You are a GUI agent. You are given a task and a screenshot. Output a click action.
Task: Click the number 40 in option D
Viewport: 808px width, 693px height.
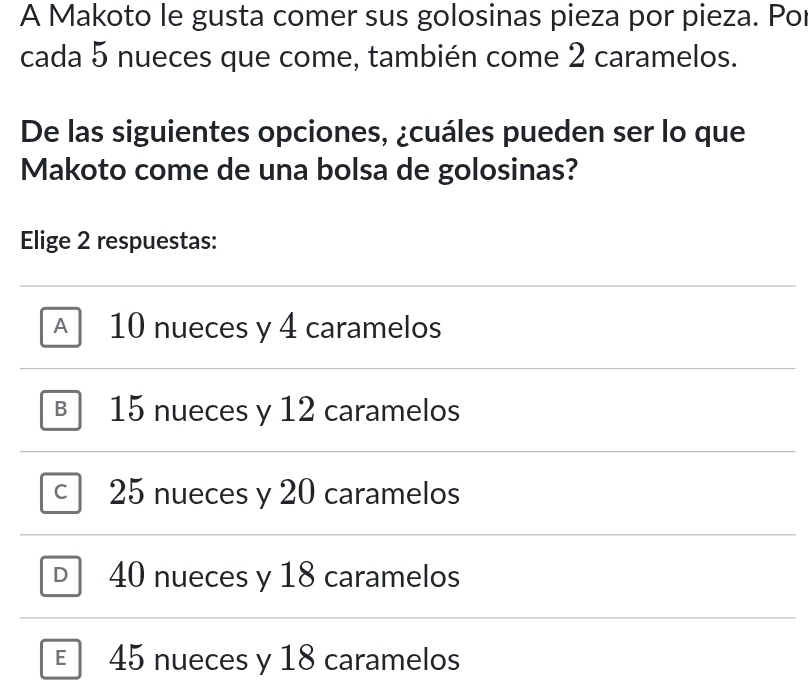[127, 576]
